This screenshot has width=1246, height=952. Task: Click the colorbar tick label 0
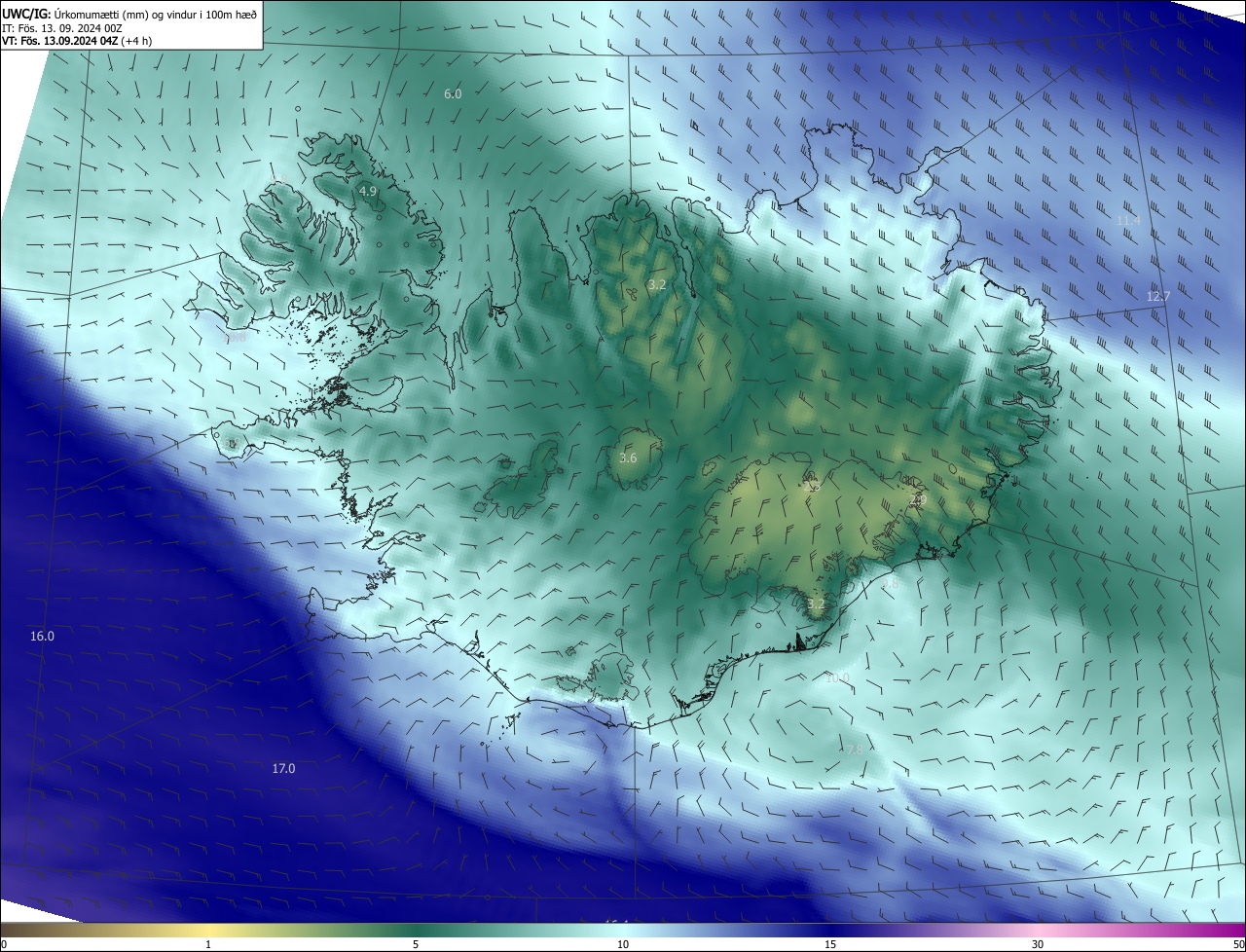click(x=3, y=945)
